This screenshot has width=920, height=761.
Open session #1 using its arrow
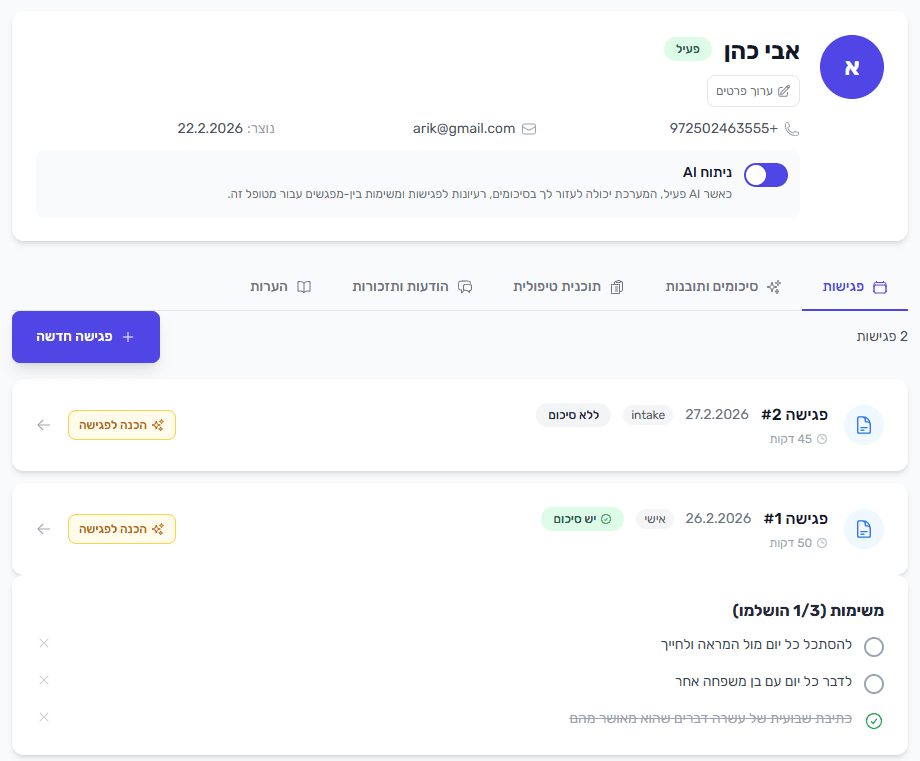(43, 529)
